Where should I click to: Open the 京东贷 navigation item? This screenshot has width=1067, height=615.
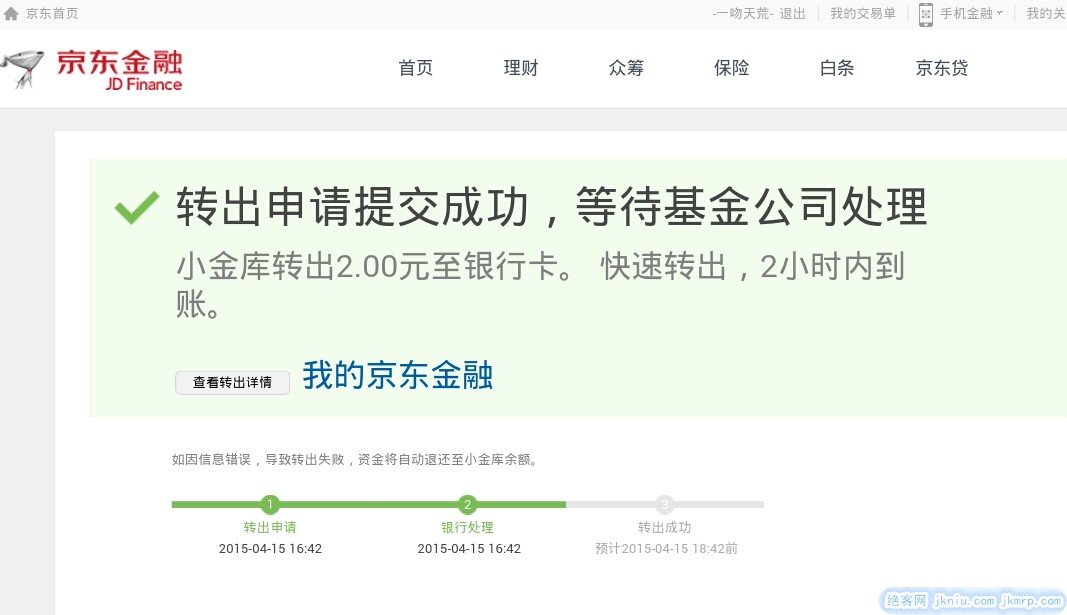click(942, 68)
